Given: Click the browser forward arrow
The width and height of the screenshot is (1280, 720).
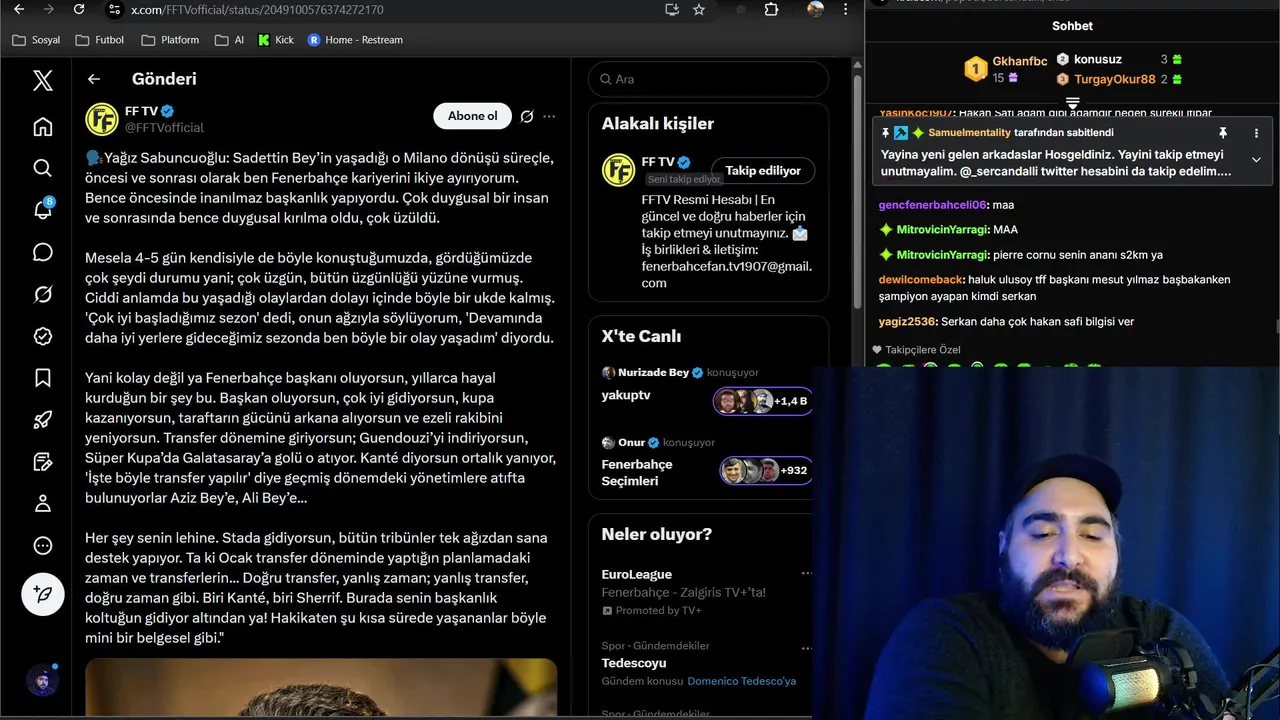Looking at the screenshot, I should pyautogui.click(x=48, y=9).
